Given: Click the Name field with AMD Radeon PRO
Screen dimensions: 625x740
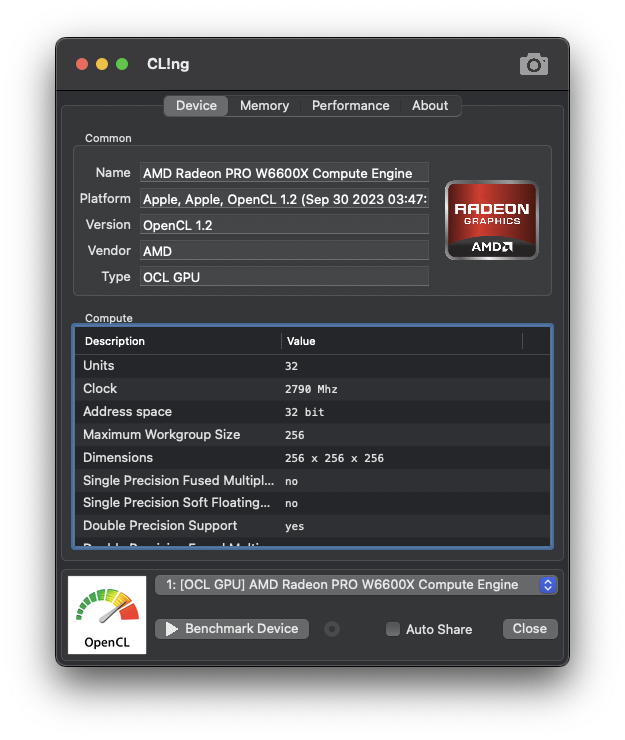Looking at the screenshot, I should tap(284, 173).
